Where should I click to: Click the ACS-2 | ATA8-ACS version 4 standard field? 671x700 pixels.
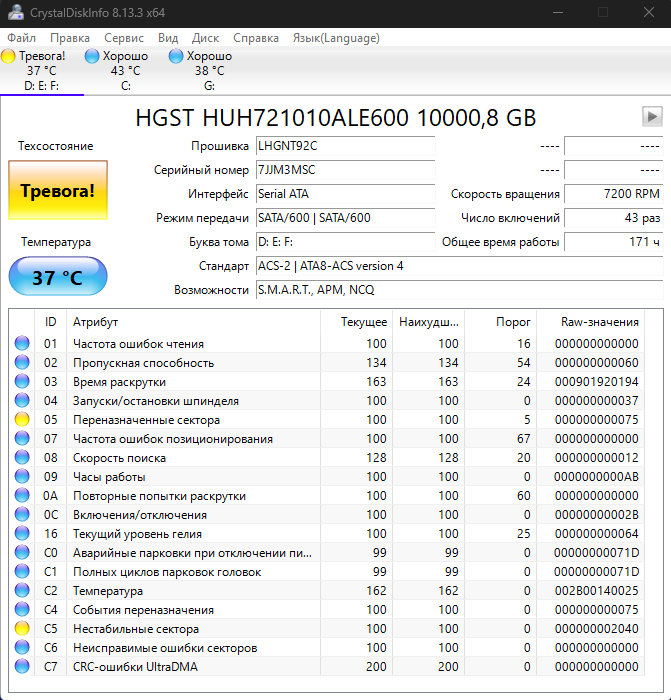(x=459, y=266)
